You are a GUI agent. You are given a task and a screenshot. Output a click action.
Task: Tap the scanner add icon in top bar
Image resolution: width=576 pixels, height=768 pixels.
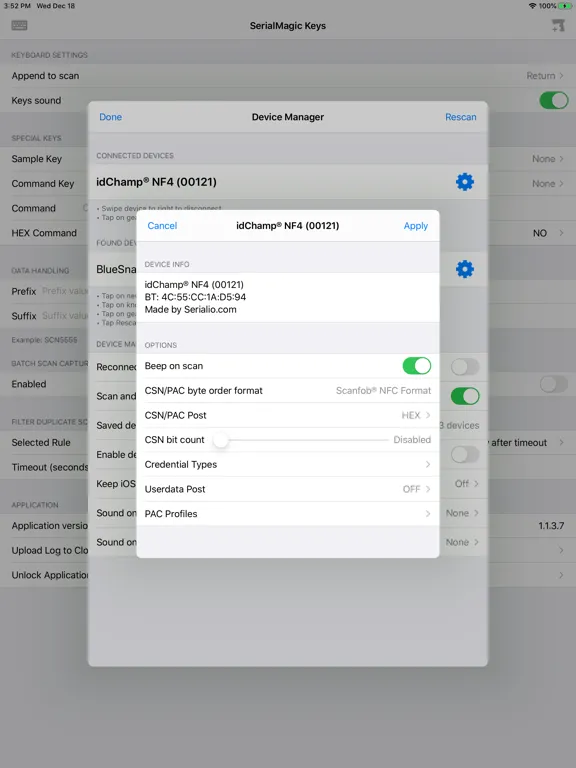pyautogui.click(x=557, y=25)
